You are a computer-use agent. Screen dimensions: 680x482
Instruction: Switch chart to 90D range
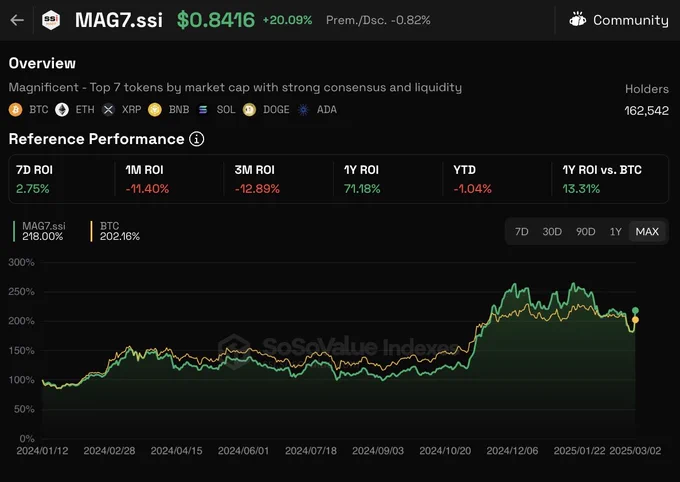click(585, 232)
